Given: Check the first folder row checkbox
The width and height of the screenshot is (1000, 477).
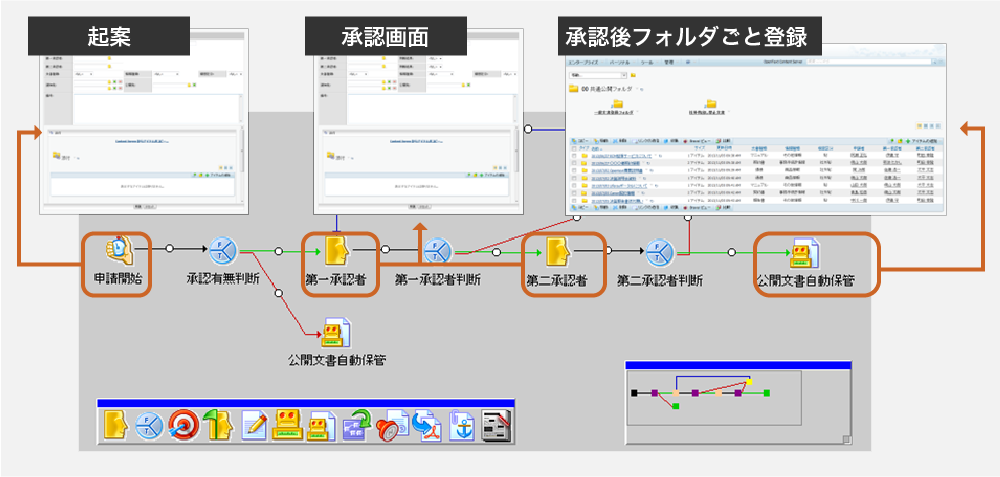Looking at the screenshot, I should (573, 156).
